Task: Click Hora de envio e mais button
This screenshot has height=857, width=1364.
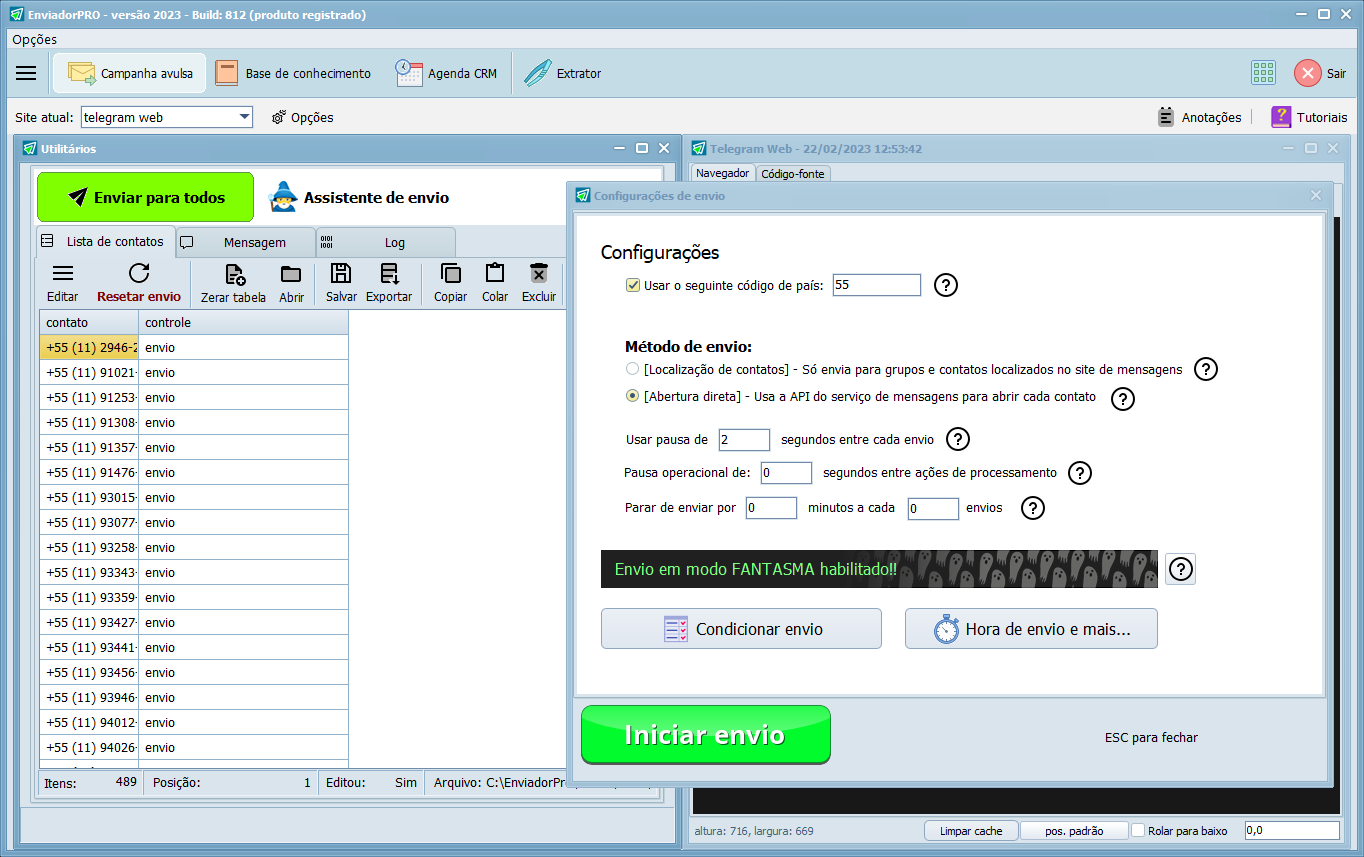Action: tap(1031, 629)
